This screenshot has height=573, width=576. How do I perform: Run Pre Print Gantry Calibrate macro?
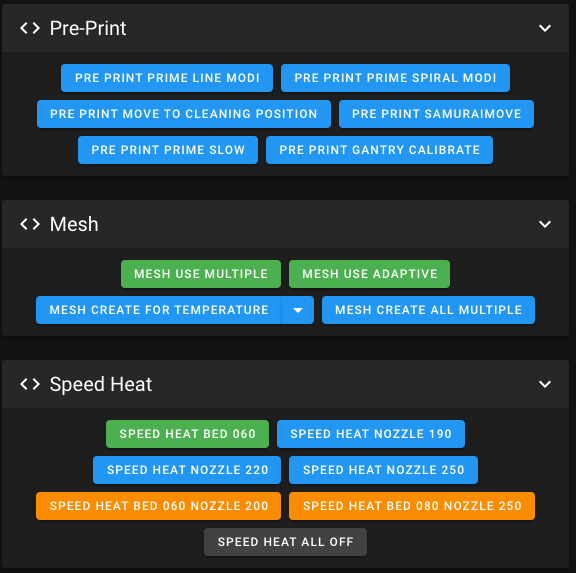379,150
